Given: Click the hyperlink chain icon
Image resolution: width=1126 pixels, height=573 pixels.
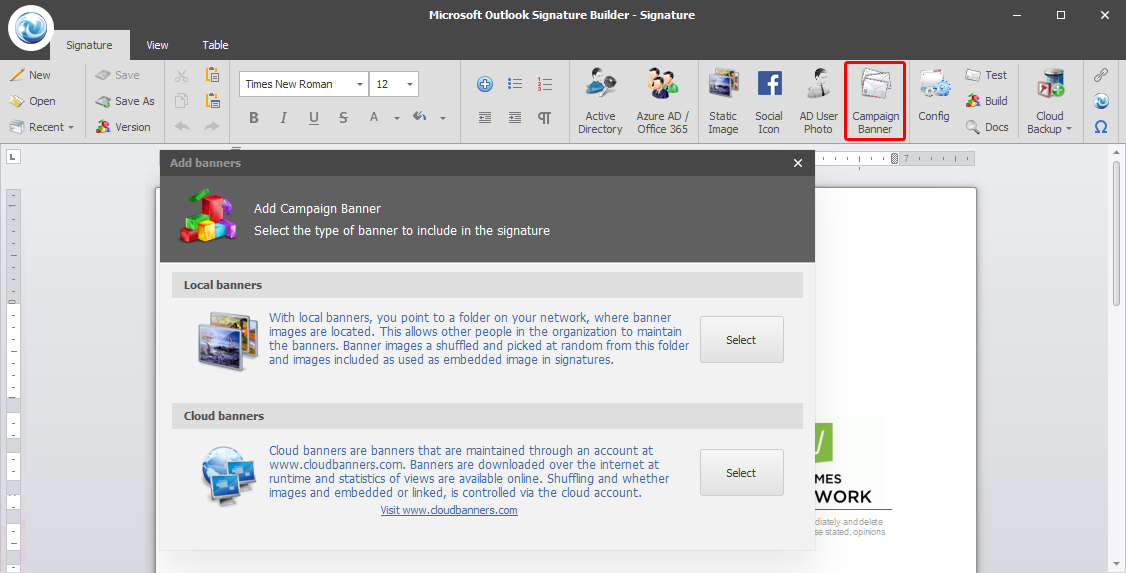Looking at the screenshot, I should [1101, 75].
